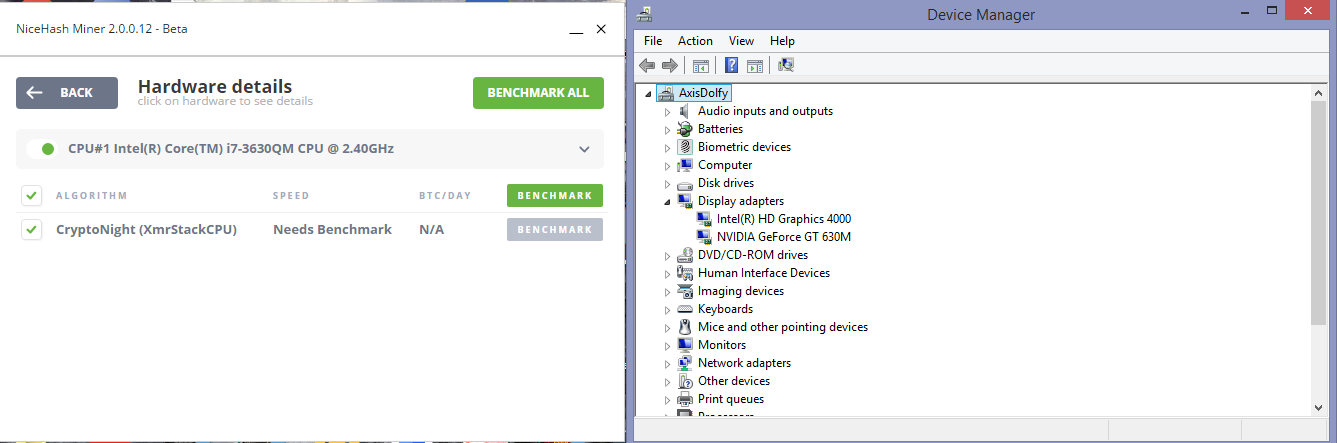Click the Print queues printer icon
Viewport: 1337px width, 443px height.
(685, 399)
